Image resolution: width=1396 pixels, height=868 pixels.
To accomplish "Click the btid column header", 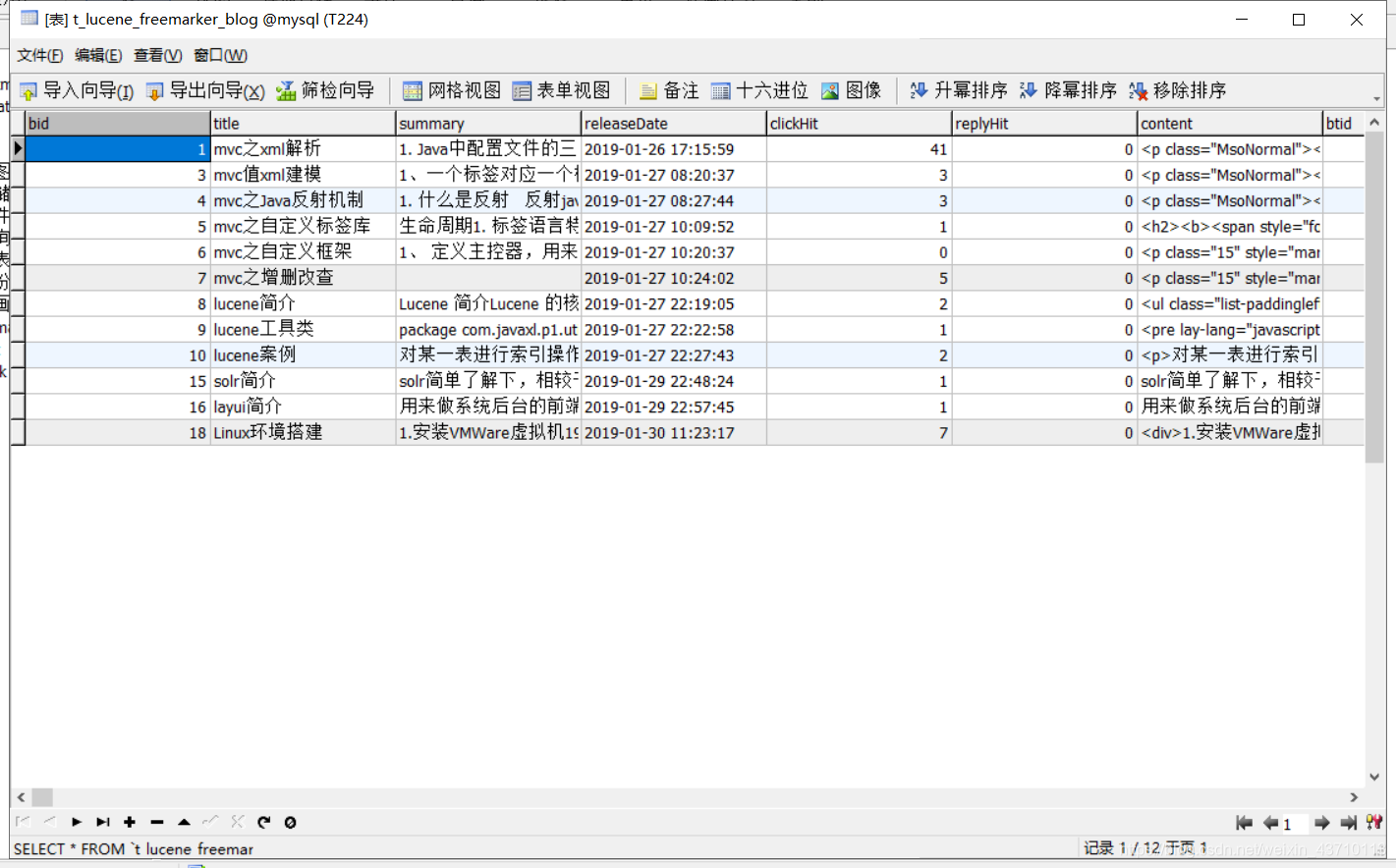I will click(1343, 123).
